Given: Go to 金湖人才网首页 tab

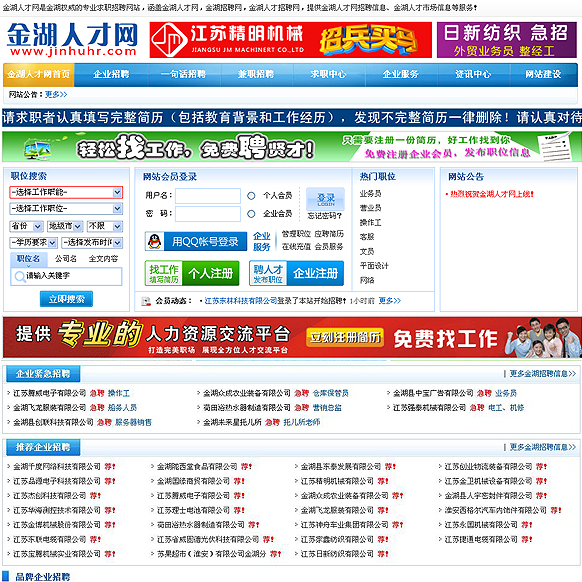Looking at the screenshot, I should tap(39, 74).
